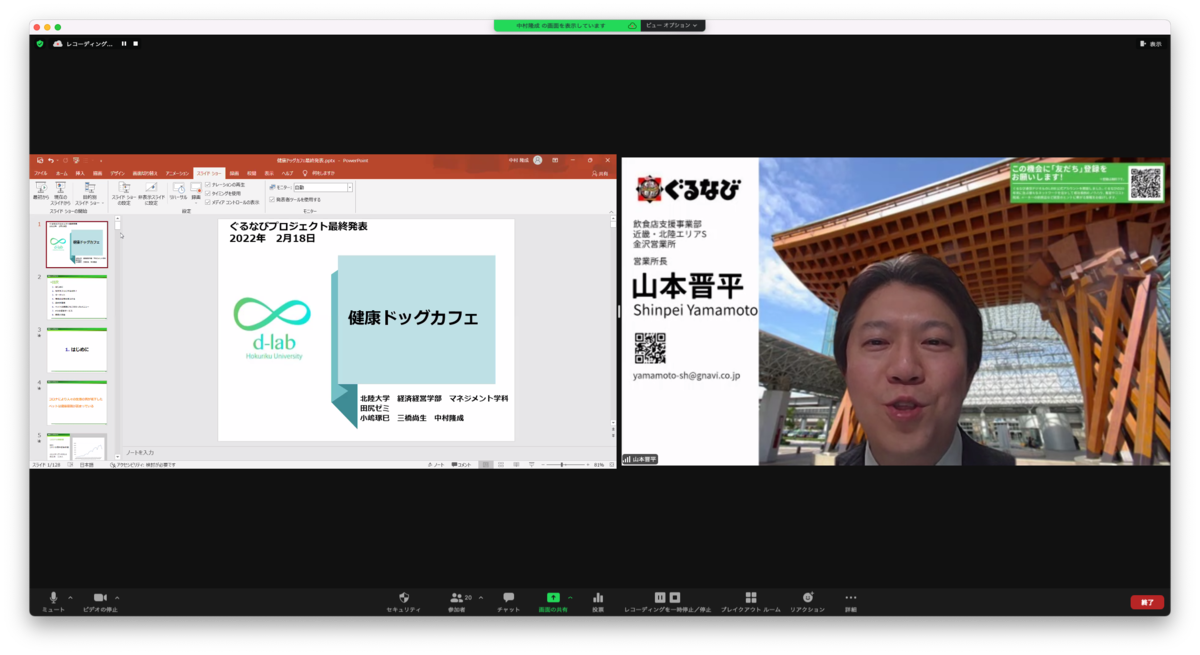Click the Undo icon in Quick Access Toolbar
The image size is (1200, 655).
(51, 160)
